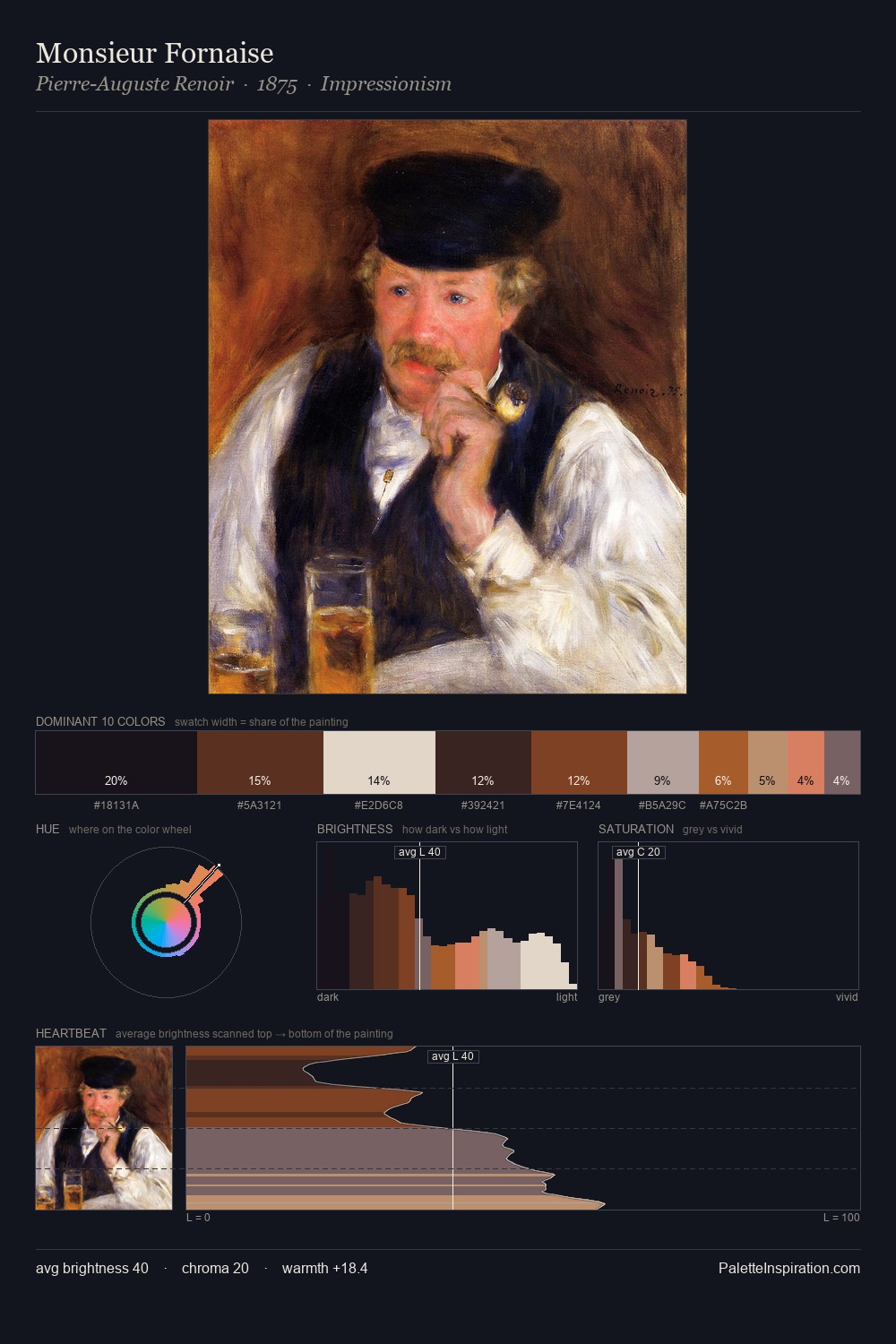
Task: Select the mauve-grey 4% swatch at the end
Action: 842,762
